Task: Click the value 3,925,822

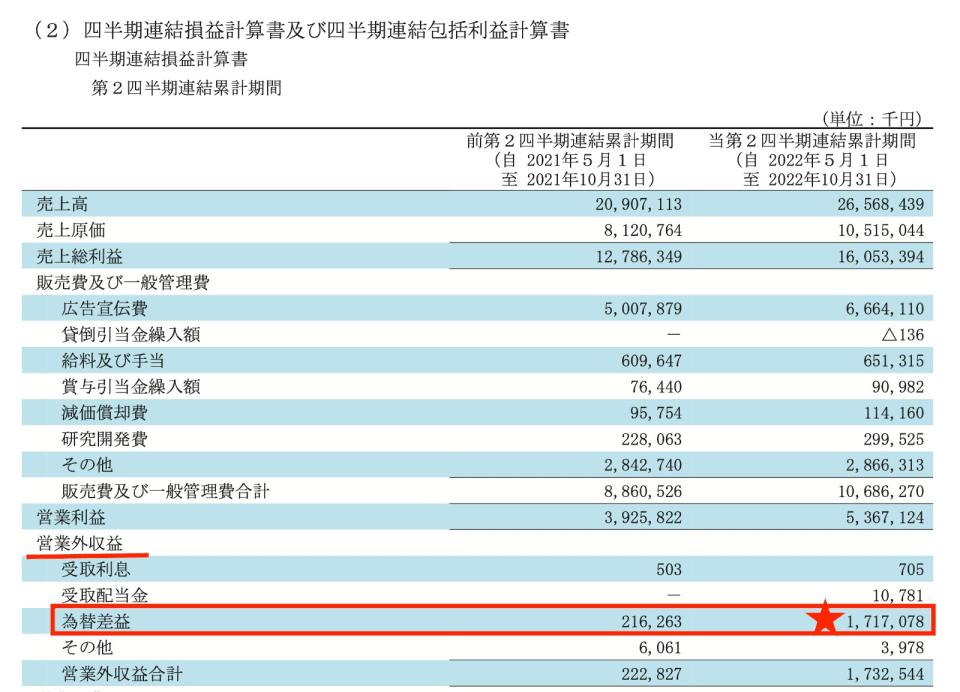Action: pos(643,518)
